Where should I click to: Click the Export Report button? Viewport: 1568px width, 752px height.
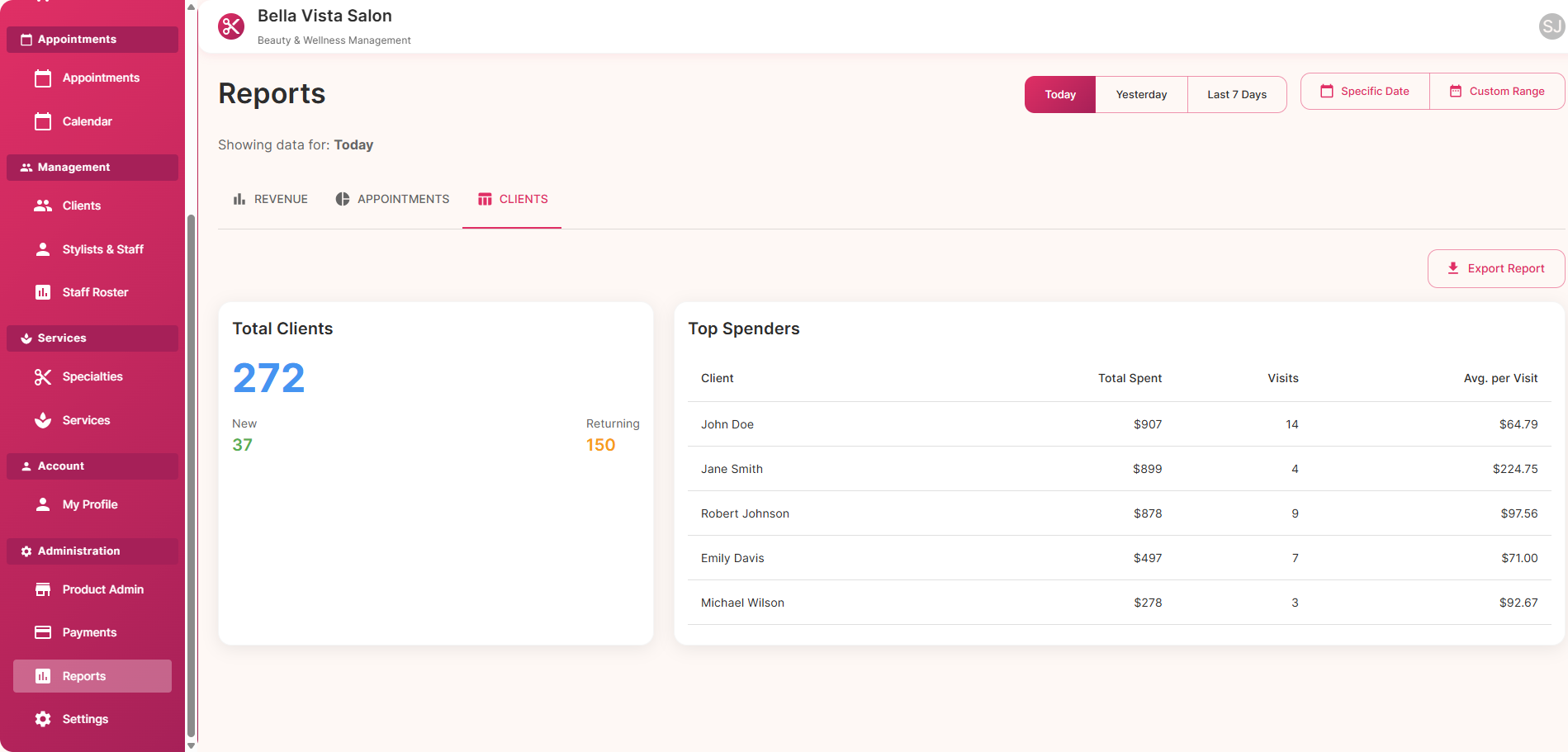click(x=1495, y=269)
